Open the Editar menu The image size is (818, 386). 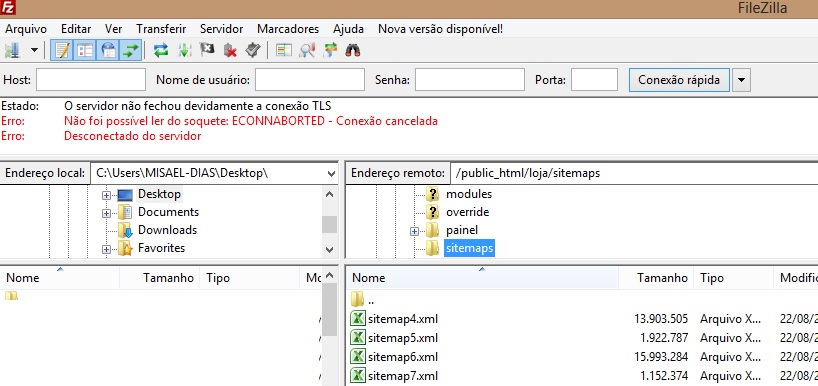(x=76, y=29)
